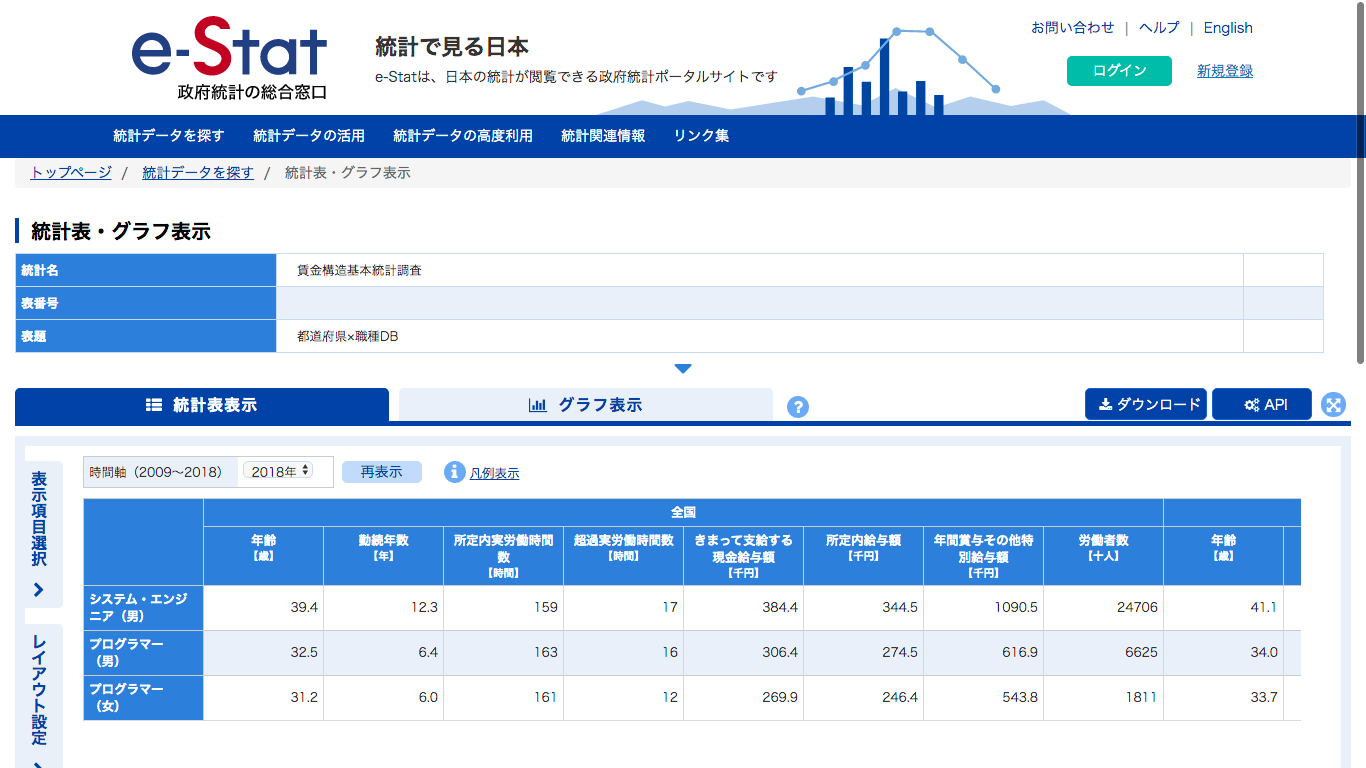Click the ログイン button
Viewport: 1366px width, 768px height.
[1118, 71]
